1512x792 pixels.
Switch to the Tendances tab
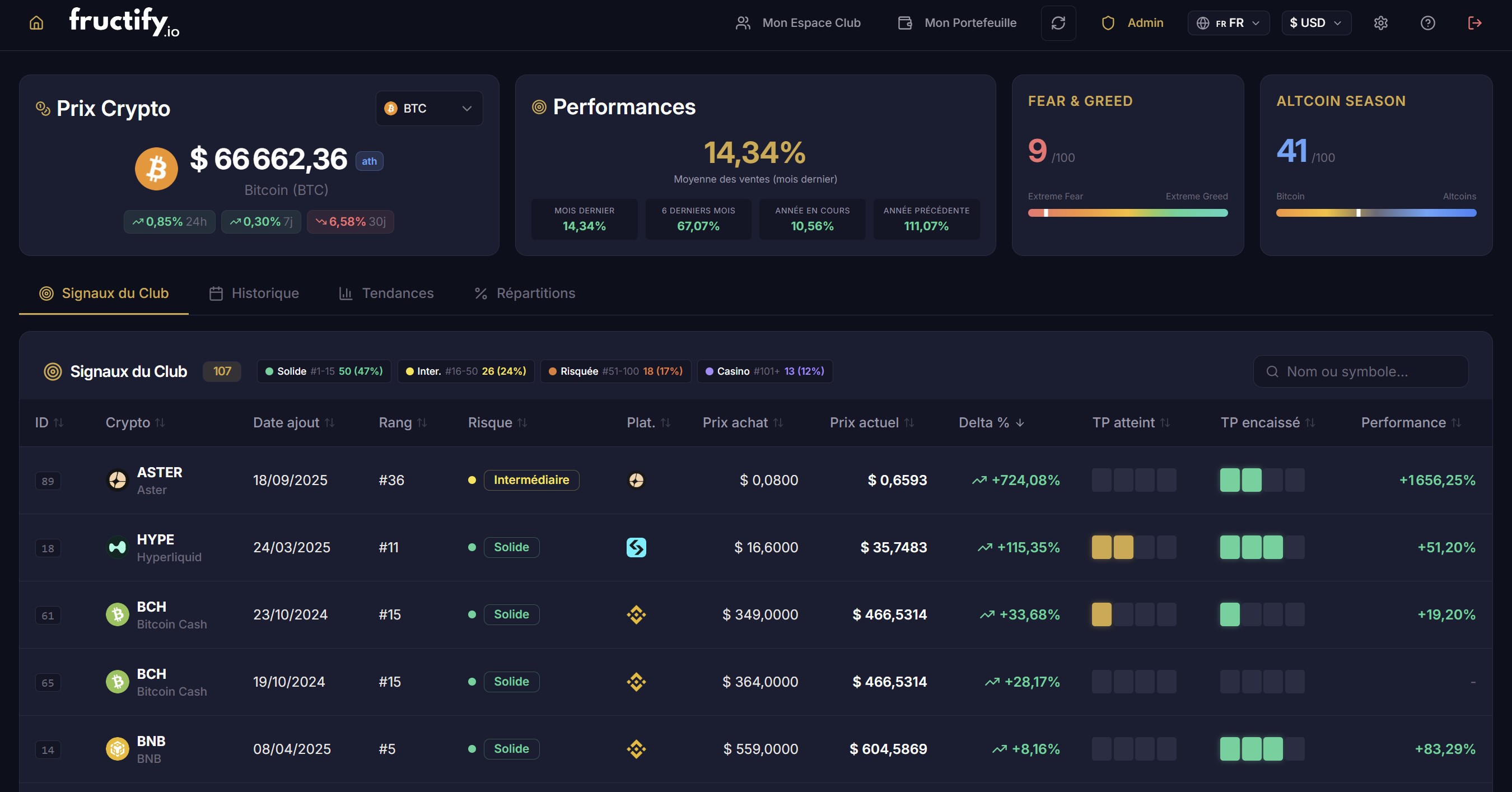coord(386,293)
